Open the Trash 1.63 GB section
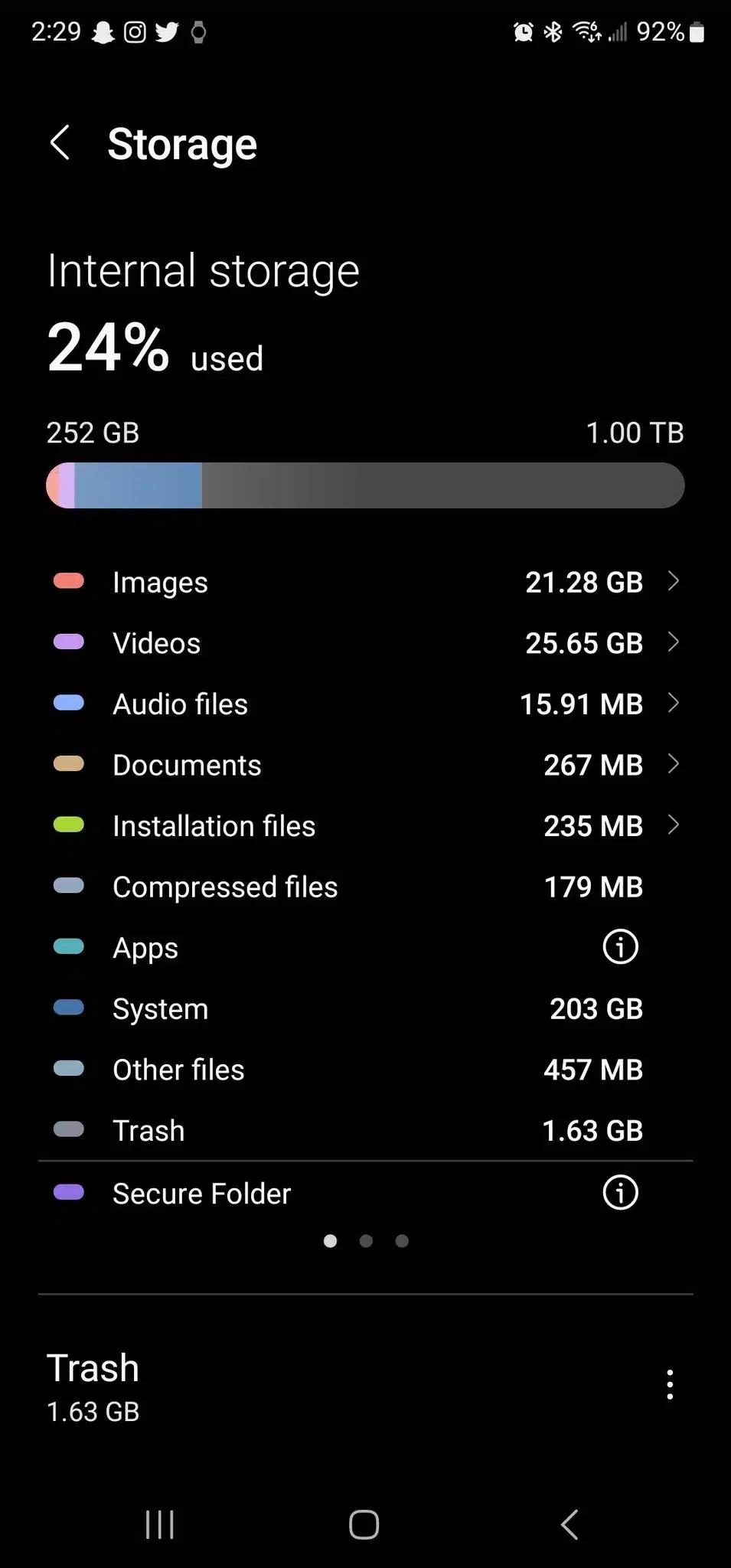The image size is (731, 1568). (366, 1386)
